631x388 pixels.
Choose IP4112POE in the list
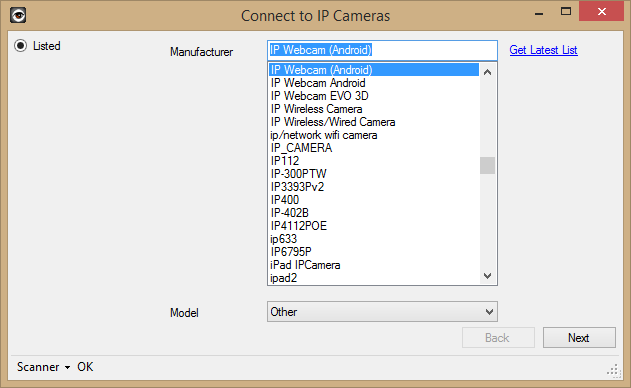pyautogui.click(x=374, y=226)
